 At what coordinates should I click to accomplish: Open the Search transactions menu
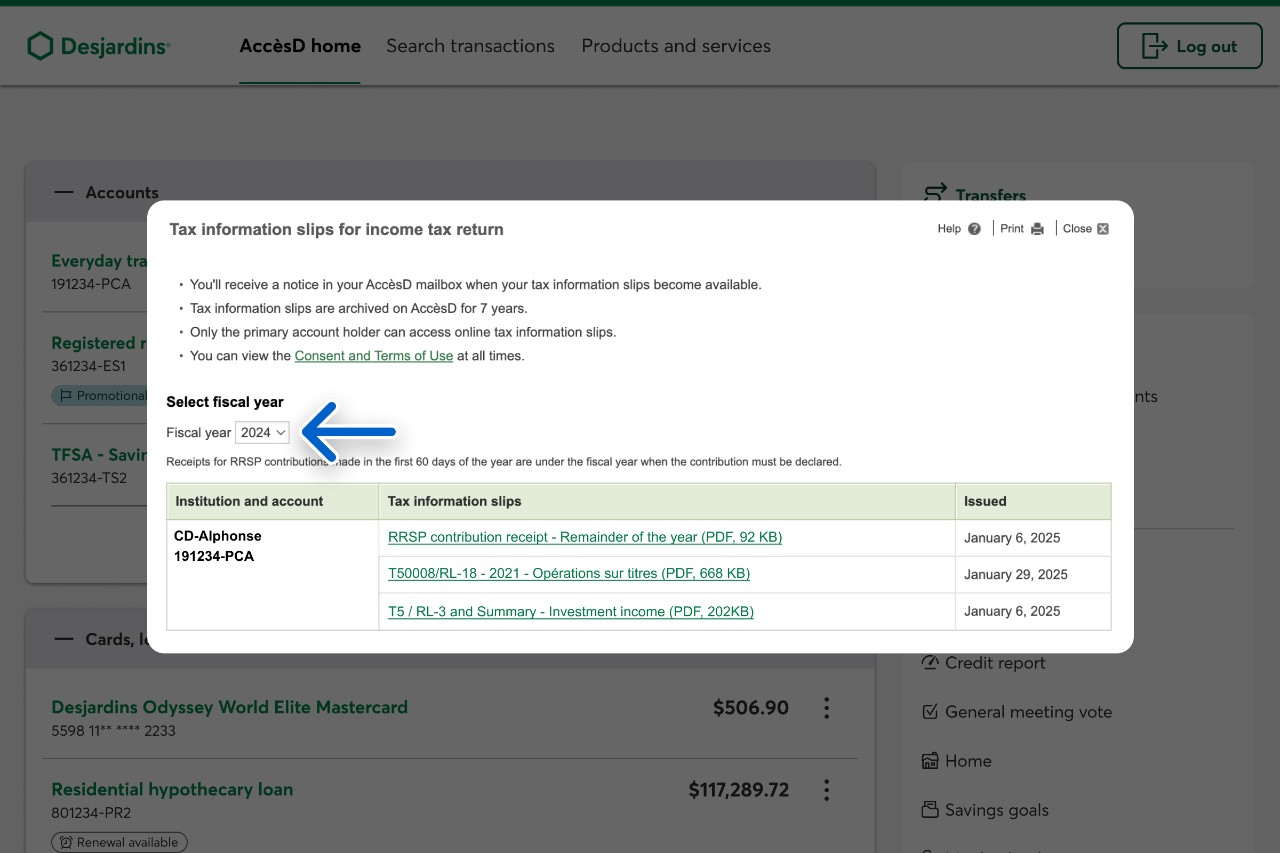click(x=470, y=46)
